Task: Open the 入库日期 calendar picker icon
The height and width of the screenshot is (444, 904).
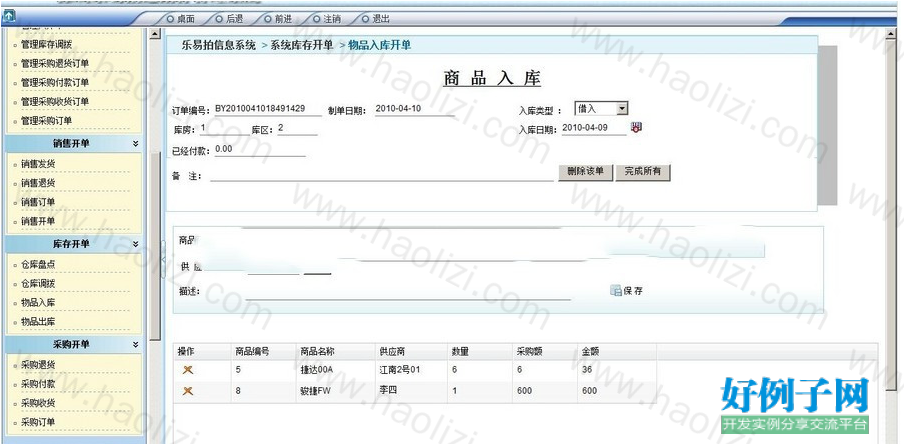Action: pos(636,127)
